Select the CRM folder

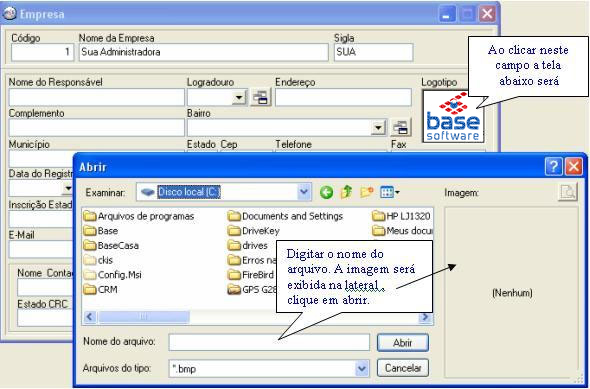tap(100, 290)
